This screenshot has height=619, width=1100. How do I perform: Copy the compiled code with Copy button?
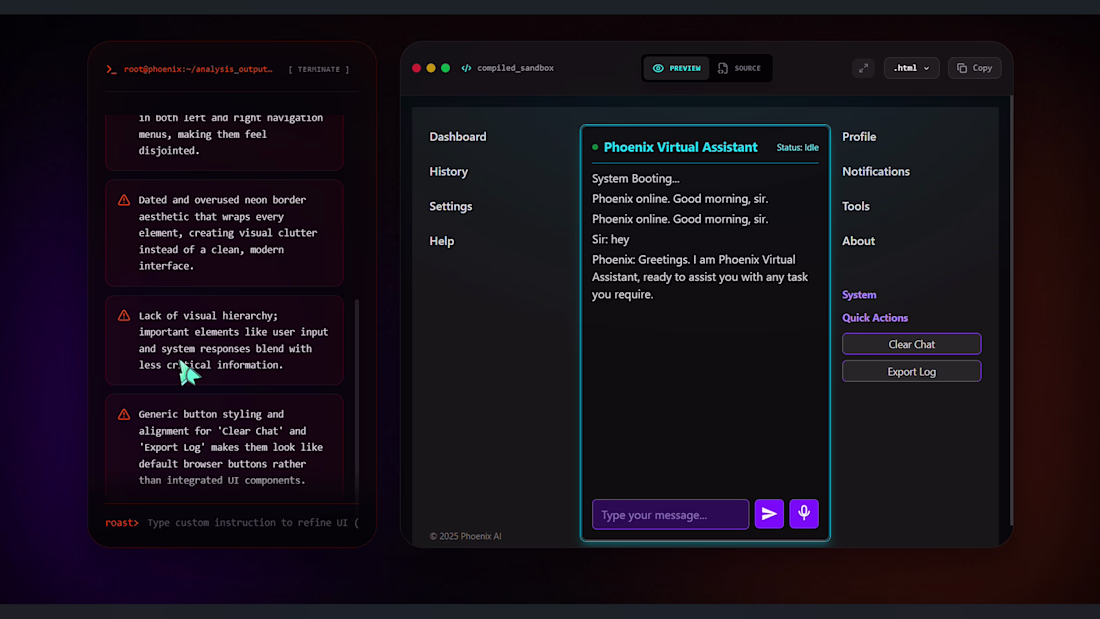point(974,68)
